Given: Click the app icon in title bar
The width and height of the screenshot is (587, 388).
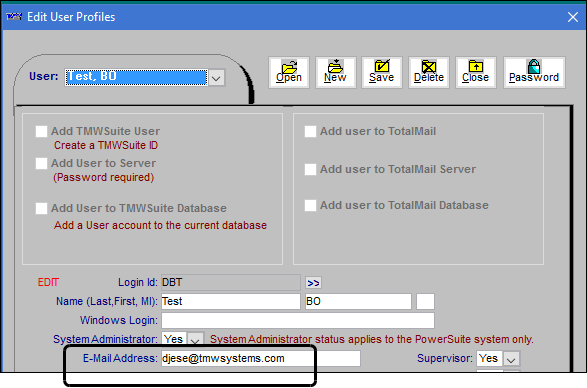Looking at the screenshot, I should (x=14, y=16).
